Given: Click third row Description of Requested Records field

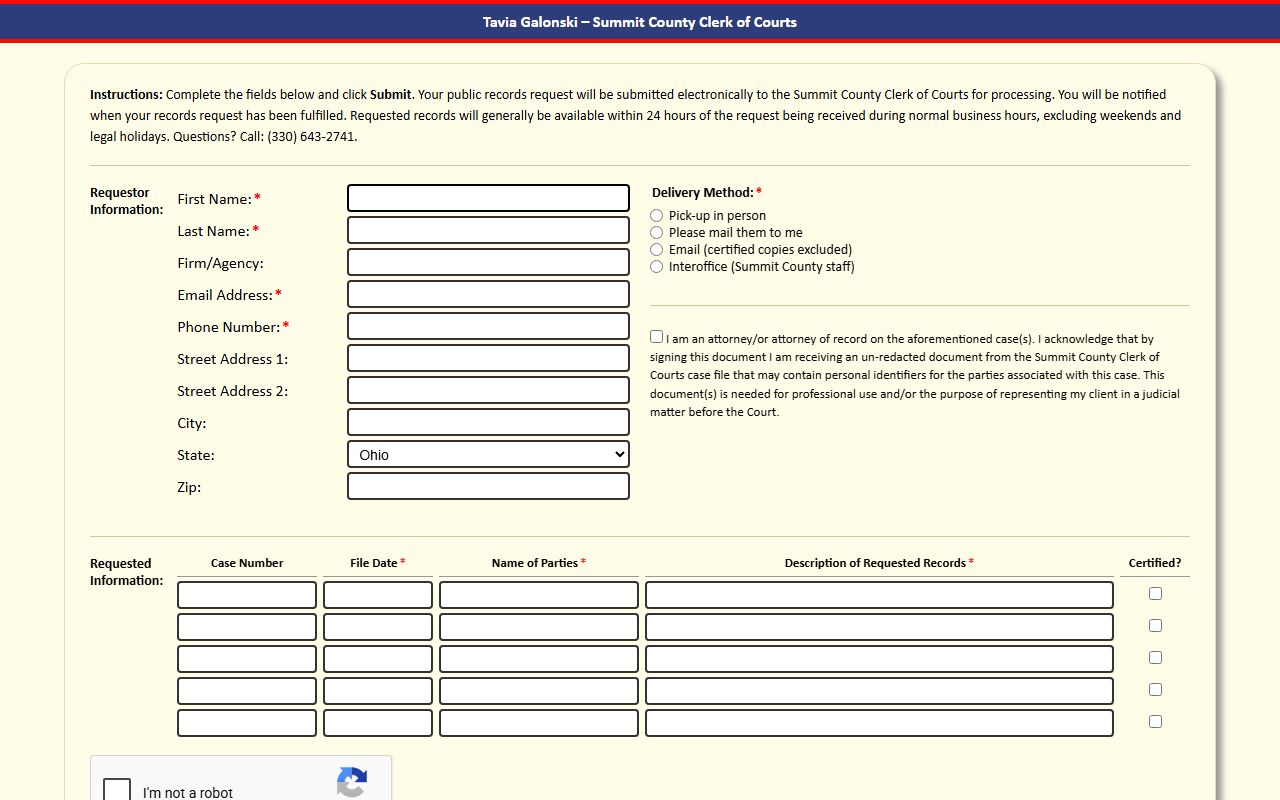Looking at the screenshot, I should tap(879, 659).
